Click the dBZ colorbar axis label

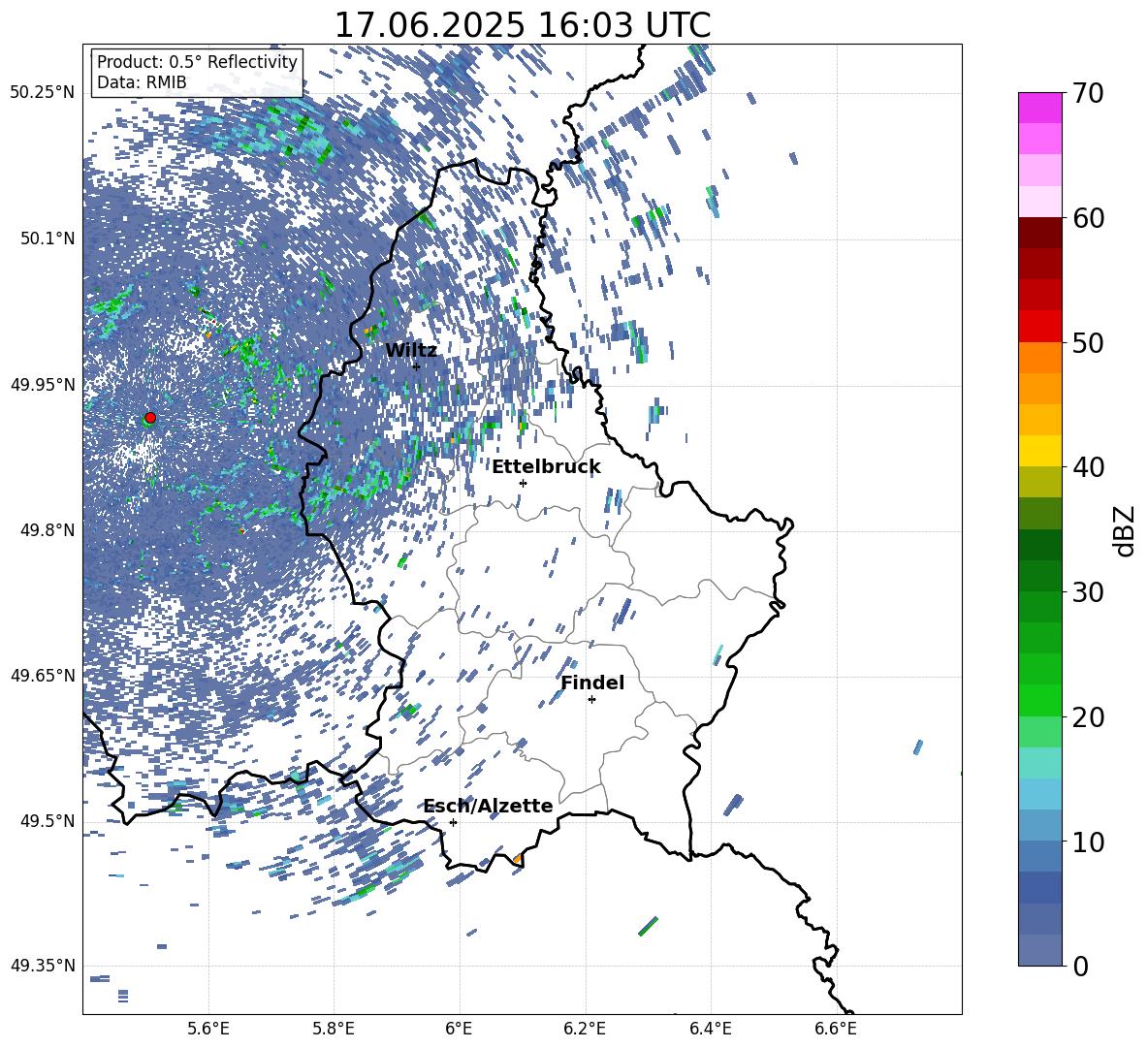[1126, 530]
